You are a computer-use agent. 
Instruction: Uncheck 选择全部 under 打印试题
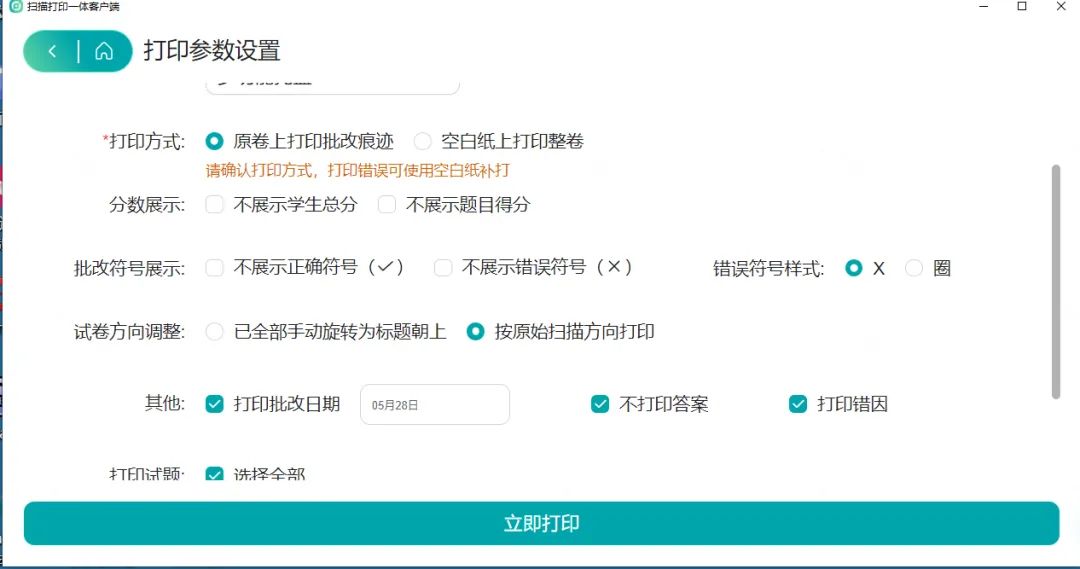click(x=214, y=474)
